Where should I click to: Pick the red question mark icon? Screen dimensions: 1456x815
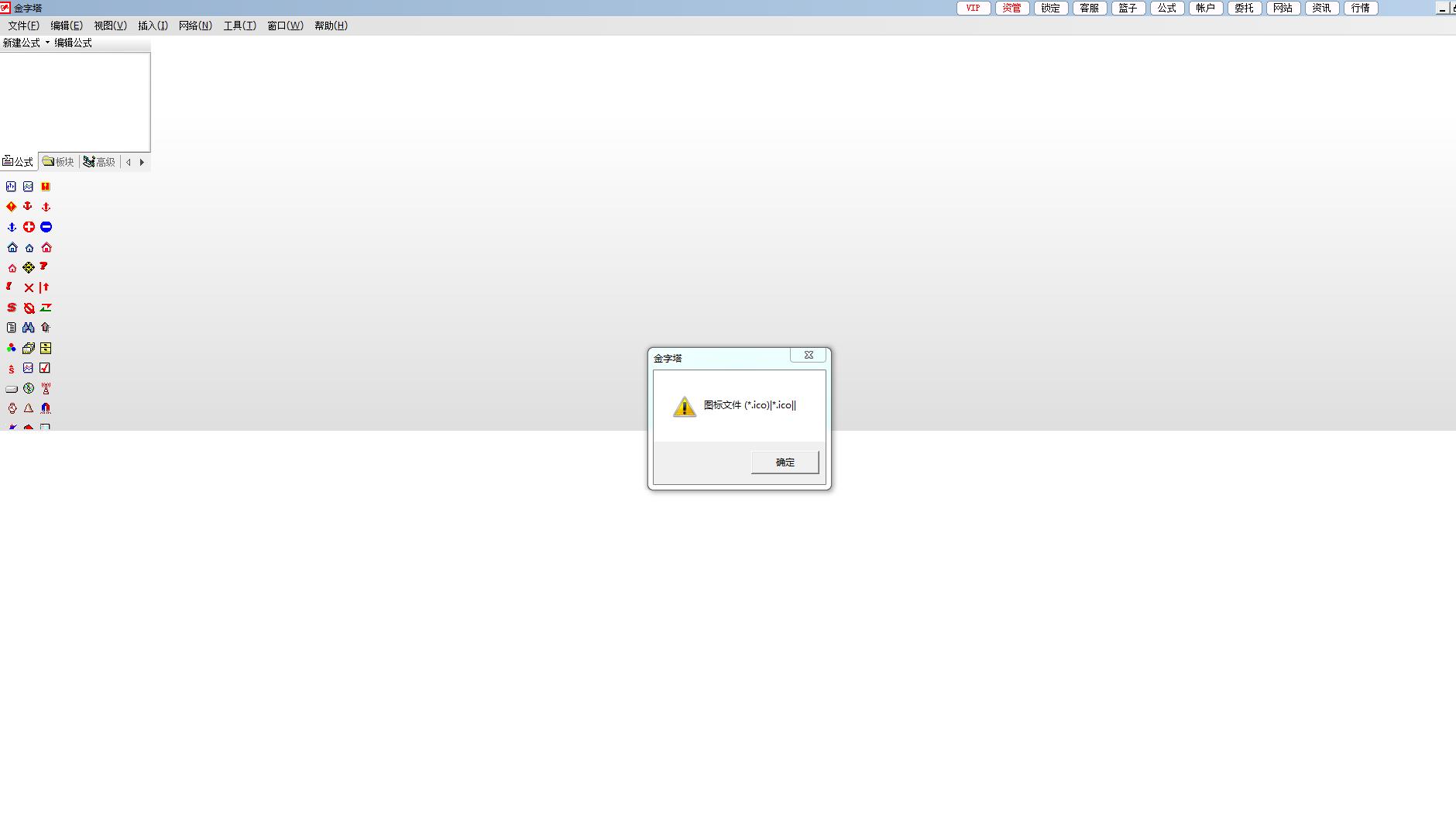click(44, 267)
